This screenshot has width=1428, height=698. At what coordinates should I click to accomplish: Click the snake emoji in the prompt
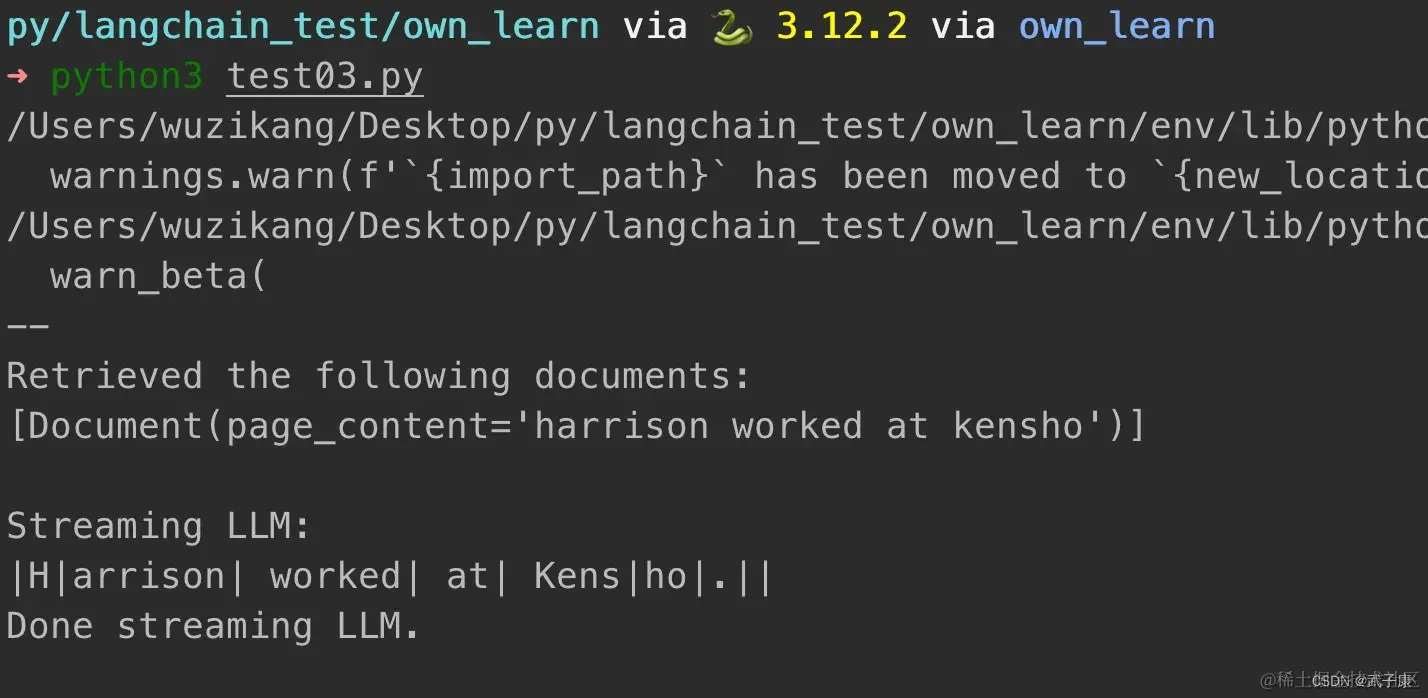tap(731, 27)
